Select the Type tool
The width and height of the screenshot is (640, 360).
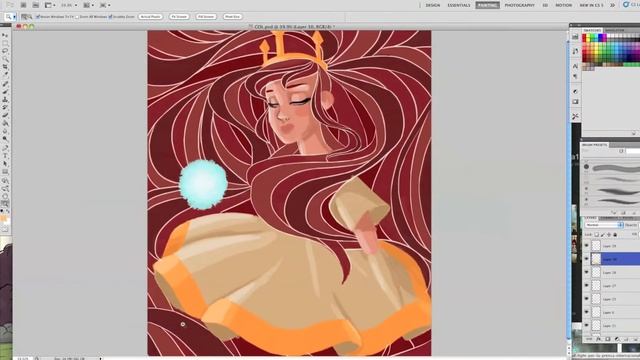(5, 156)
